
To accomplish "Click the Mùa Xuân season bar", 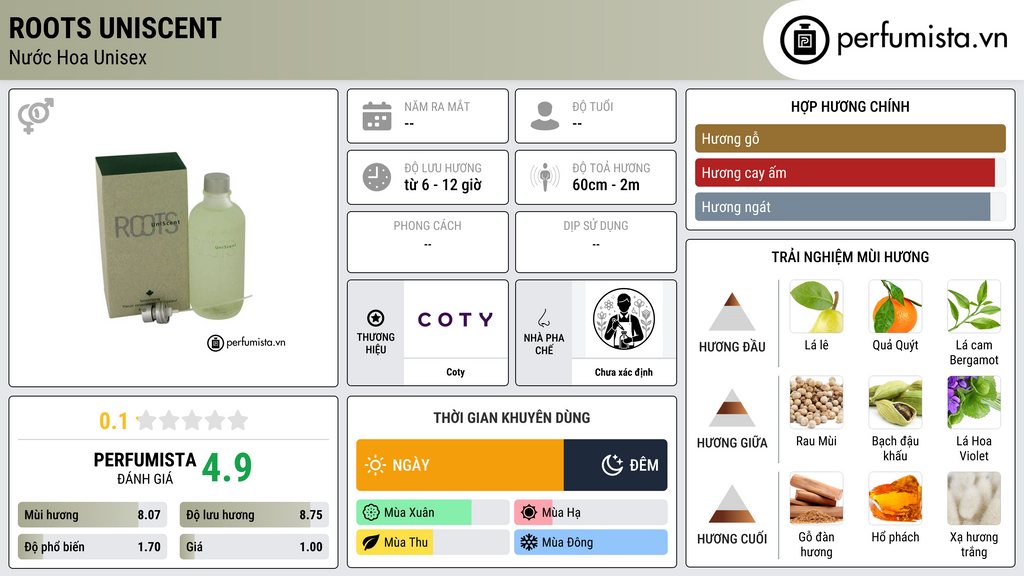I will pos(432,513).
